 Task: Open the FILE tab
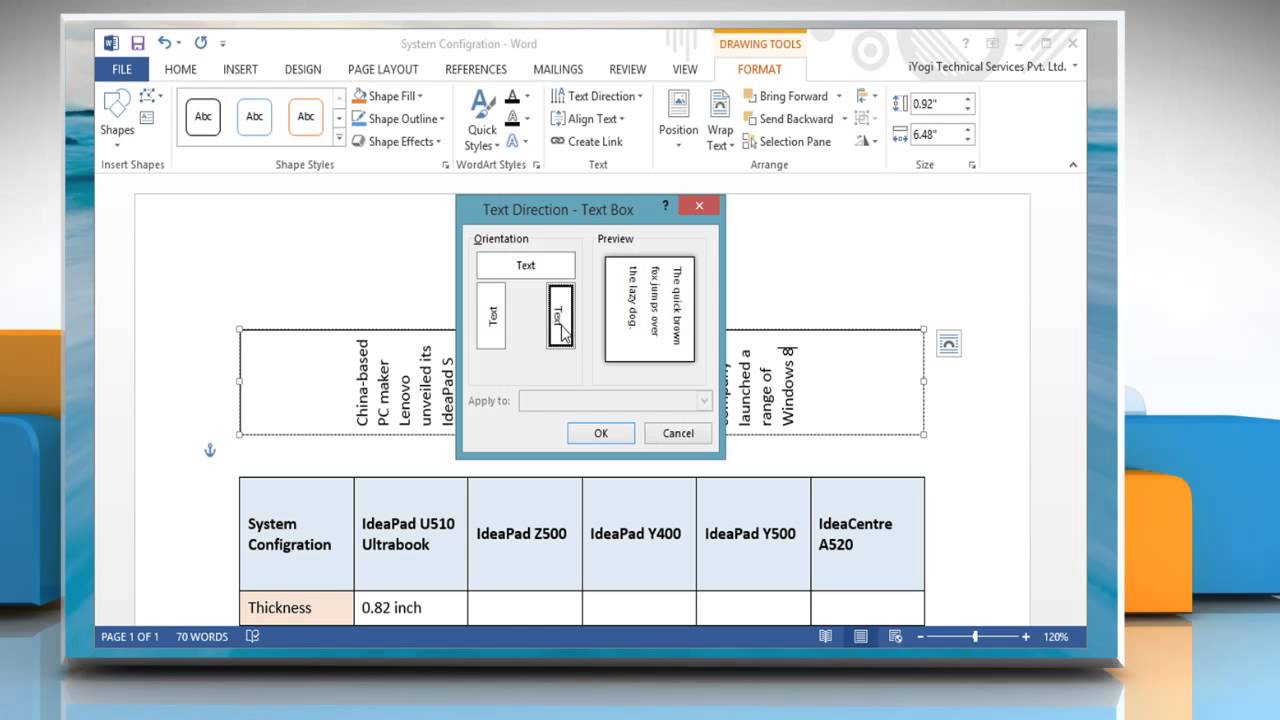[121, 69]
